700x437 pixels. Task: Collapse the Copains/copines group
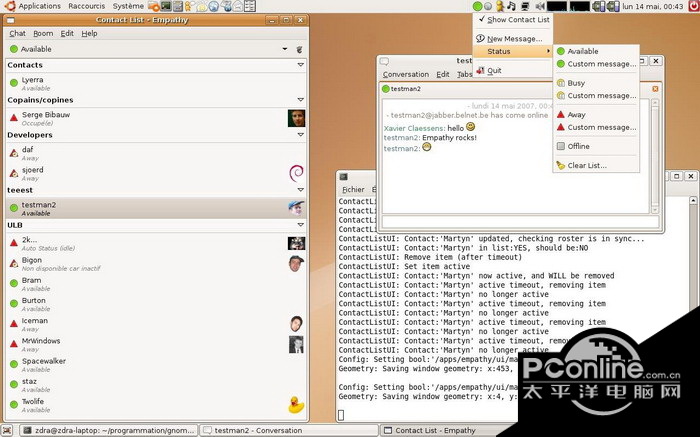(300, 100)
